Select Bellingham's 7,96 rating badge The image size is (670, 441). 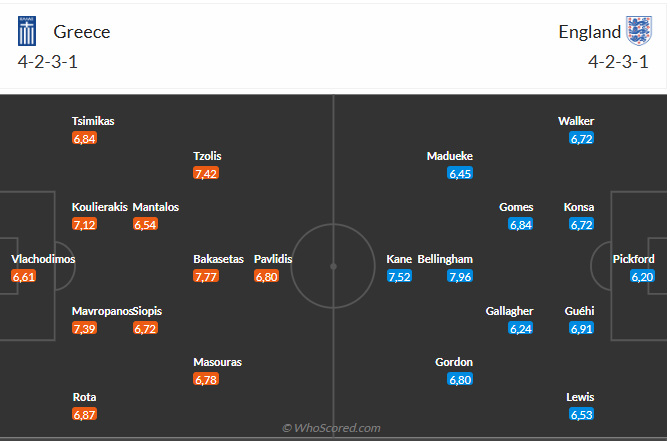(x=460, y=276)
